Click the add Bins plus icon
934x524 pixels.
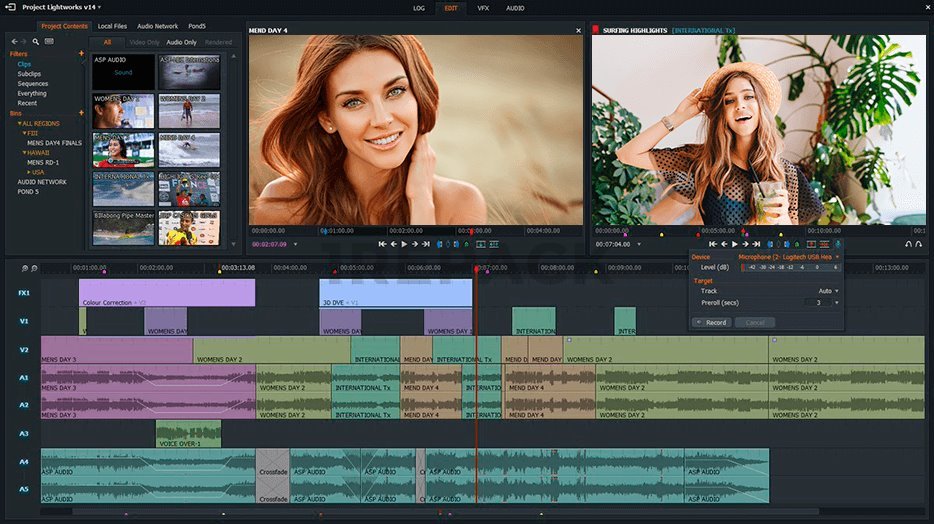click(82, 113)
